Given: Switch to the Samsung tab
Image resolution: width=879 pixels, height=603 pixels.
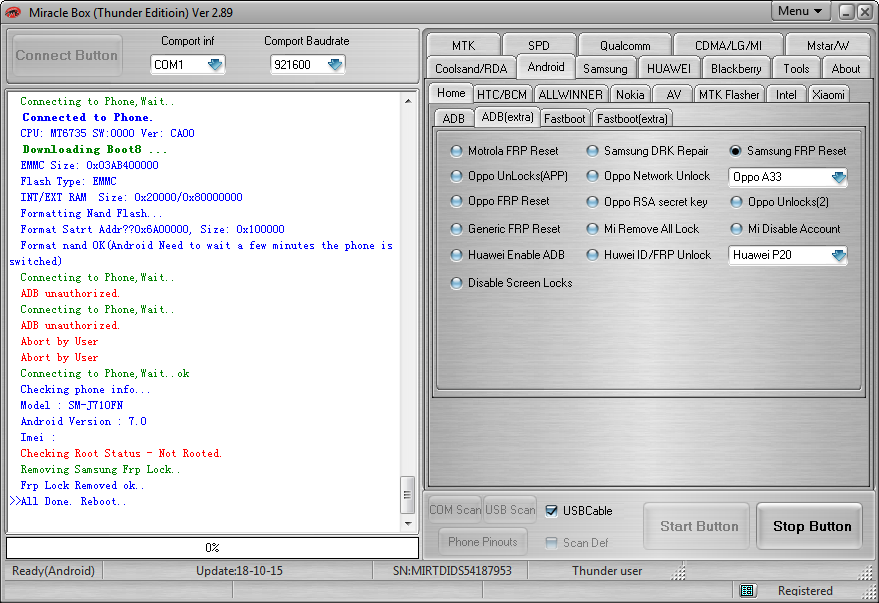Looking at the screenshot, I should [605, 68].
